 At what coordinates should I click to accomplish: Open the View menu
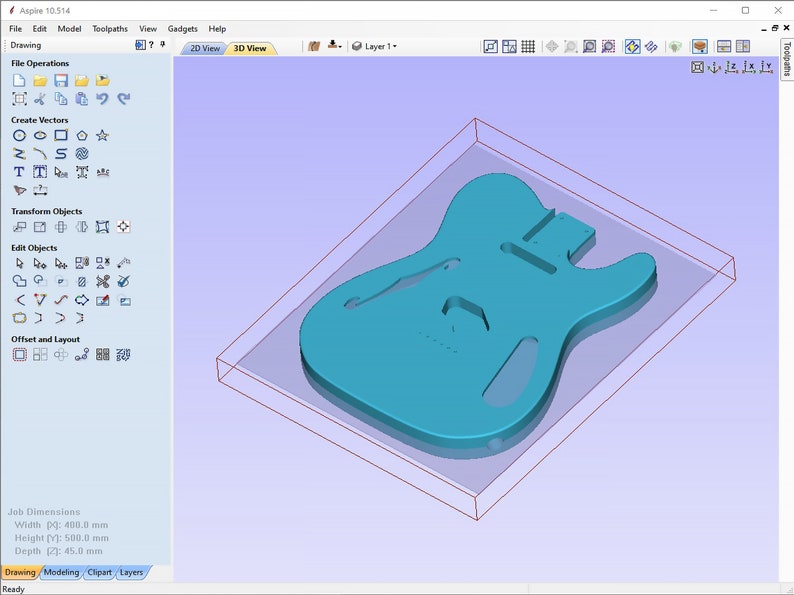(148, 29)
